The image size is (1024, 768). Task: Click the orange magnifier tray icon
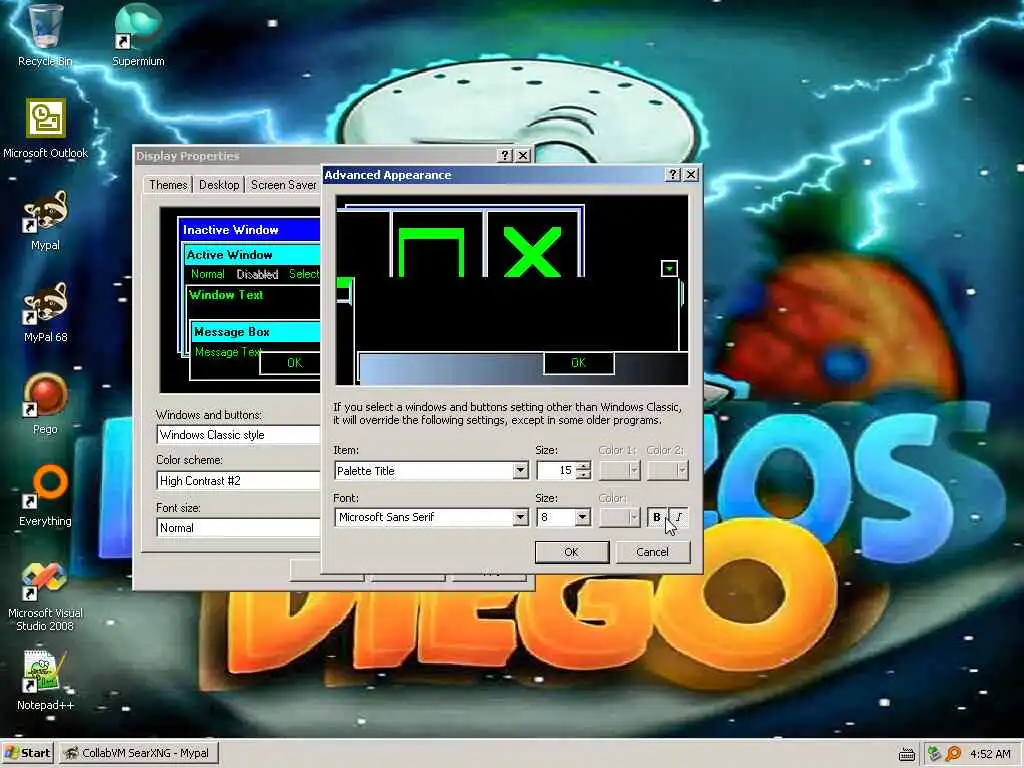click(953, 754)
